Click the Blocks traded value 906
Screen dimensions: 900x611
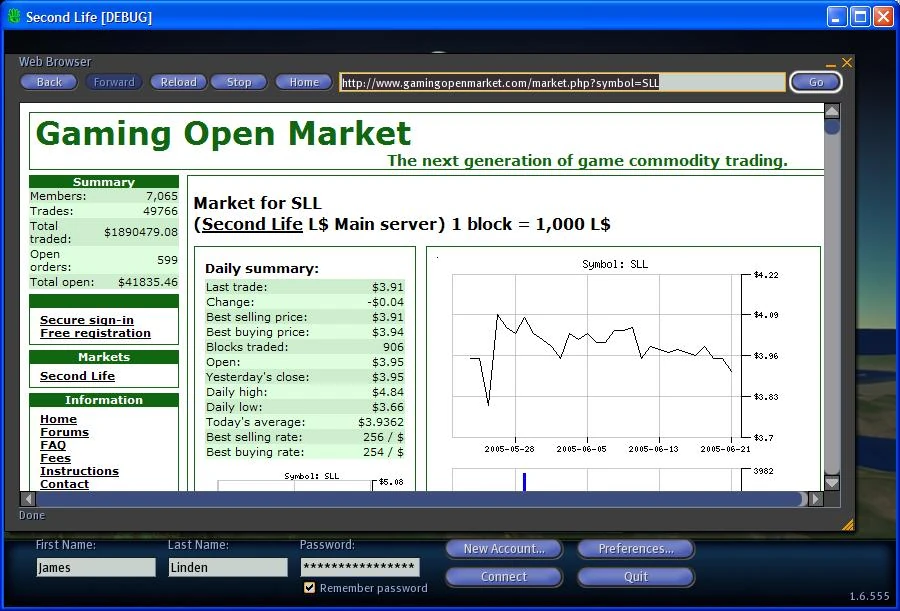[393, 347]
